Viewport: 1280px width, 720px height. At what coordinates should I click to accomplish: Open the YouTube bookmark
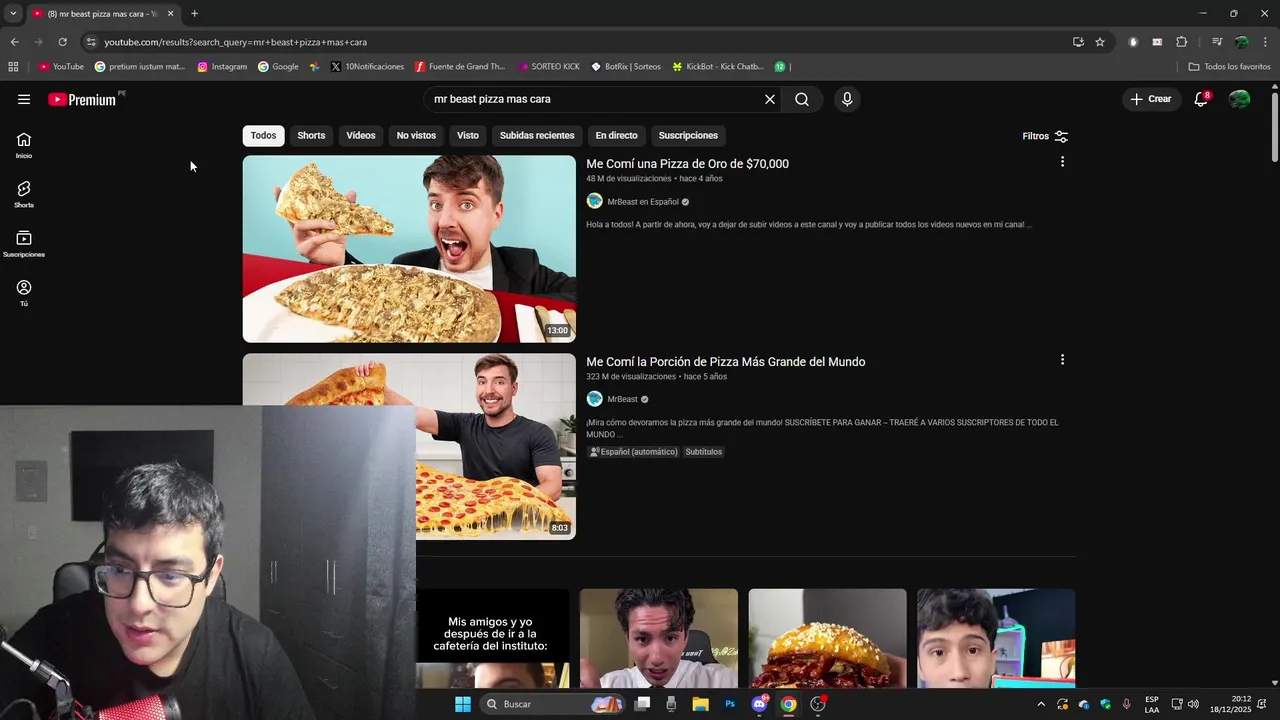[61, 67]
